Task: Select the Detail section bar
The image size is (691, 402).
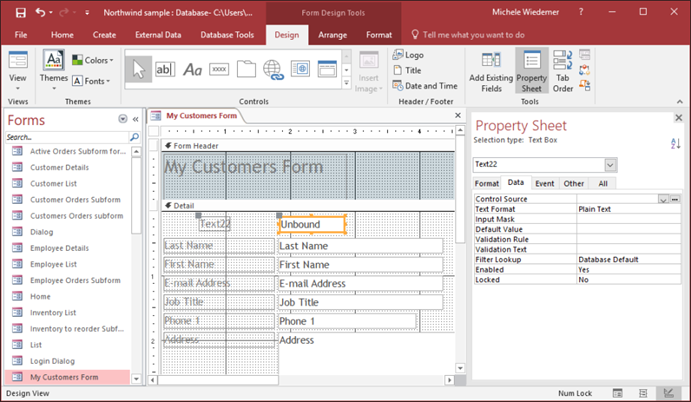Action: click(x=308, y=206)
